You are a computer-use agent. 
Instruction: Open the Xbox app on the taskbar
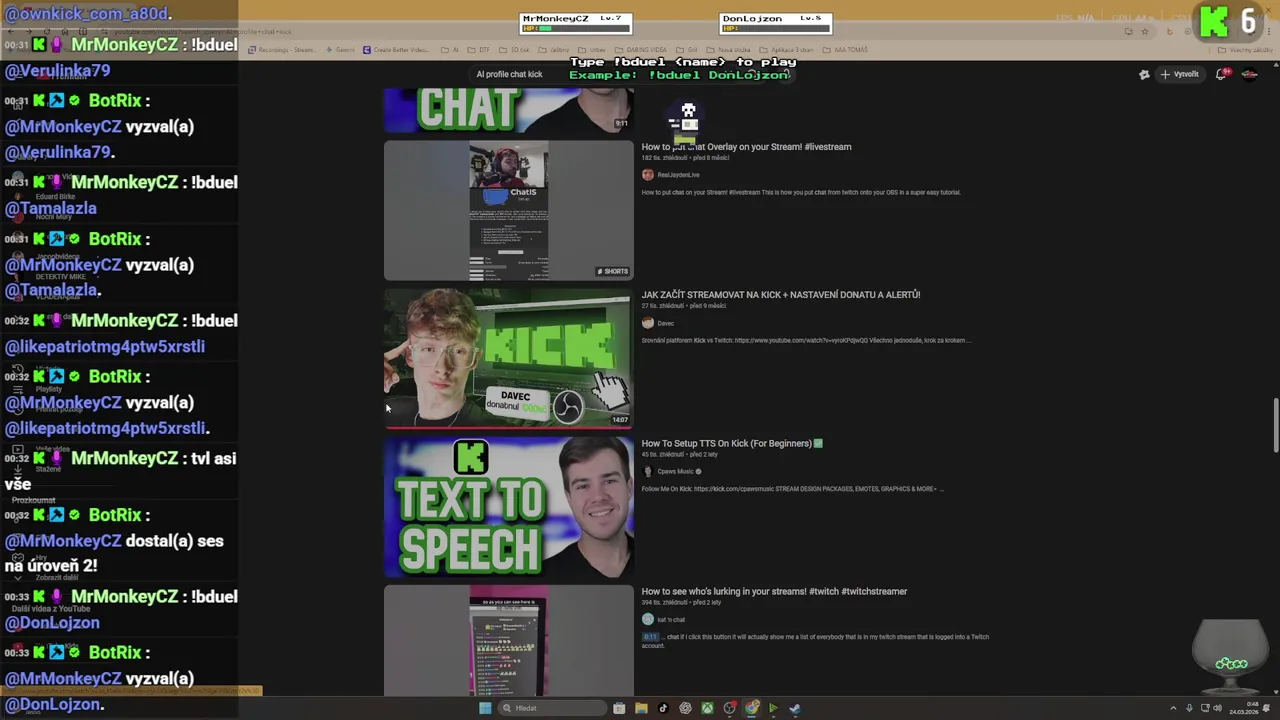pyautogui.click(x=707, y=708)
